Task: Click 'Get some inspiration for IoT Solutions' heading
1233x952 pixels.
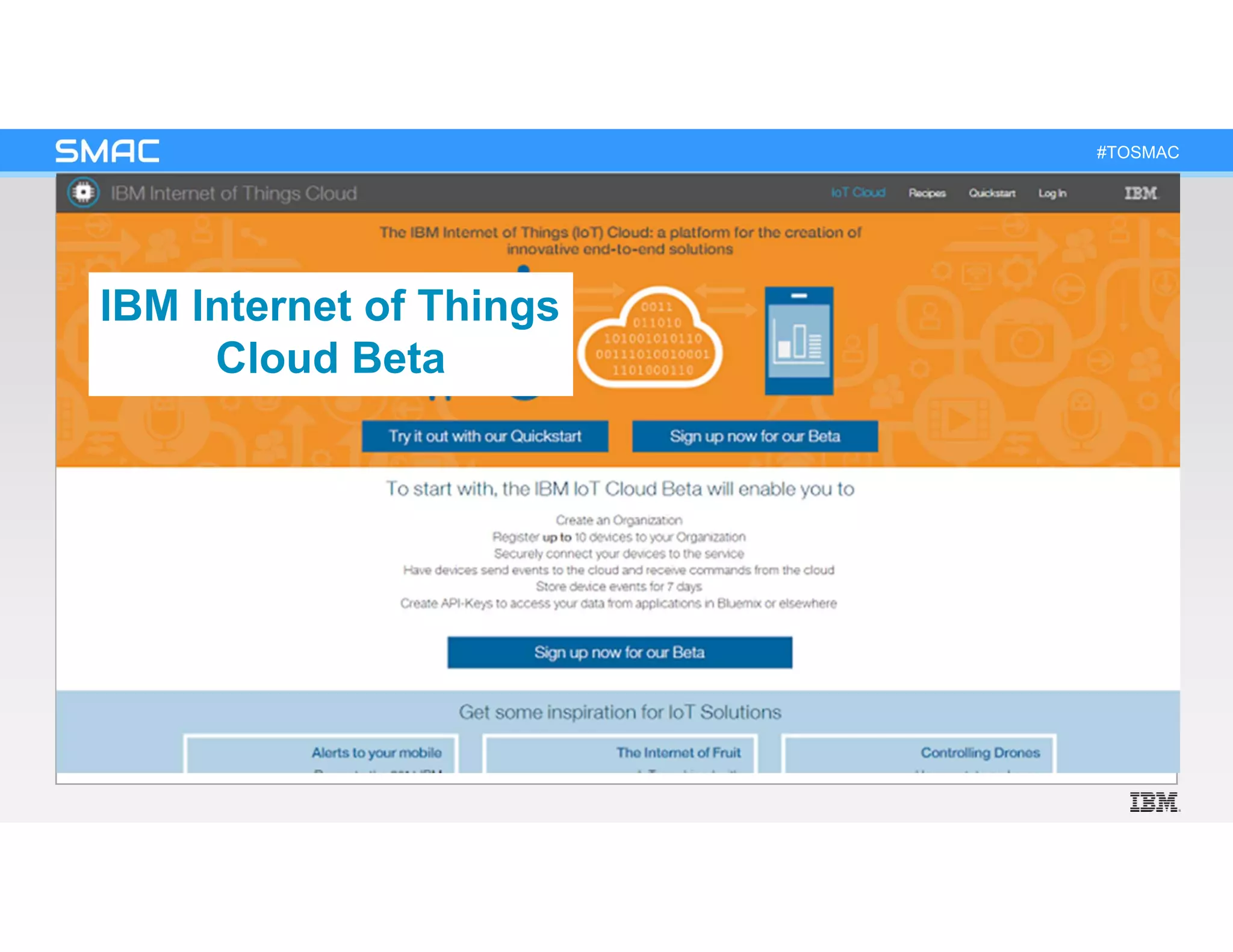Action: (620, 712)
